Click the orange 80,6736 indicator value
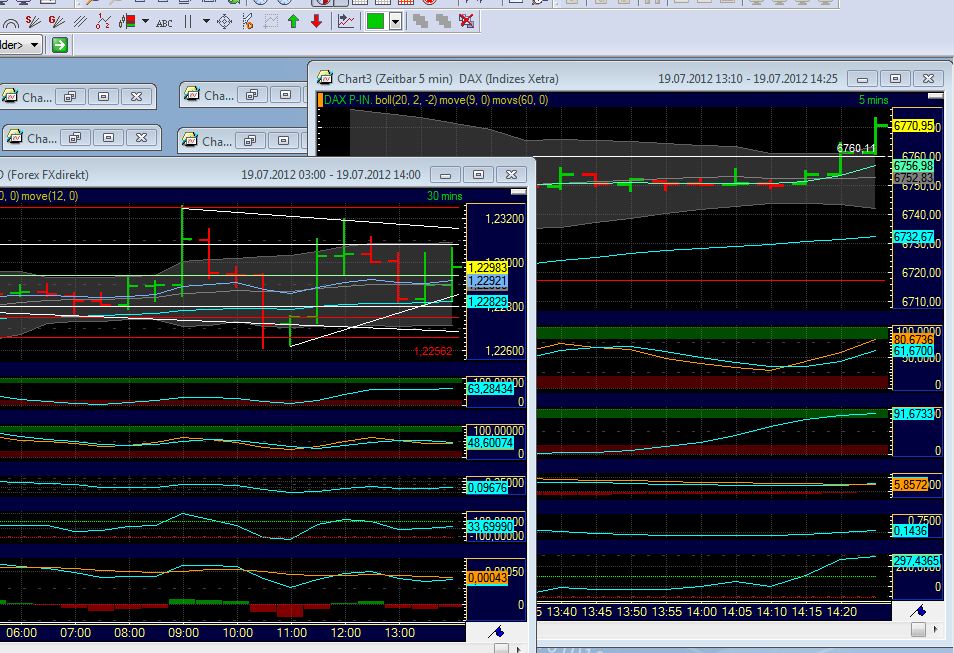954x653 pixels. pyautogui.click(x=913, y=339)
